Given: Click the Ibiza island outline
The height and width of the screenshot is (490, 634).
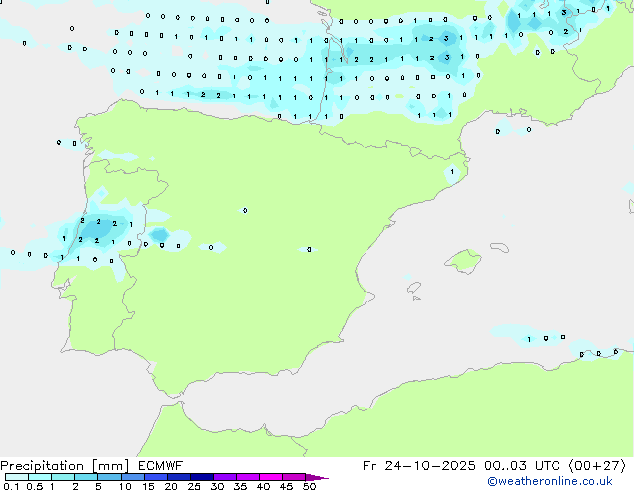Looking at the screenshot, I should point(414,288).
